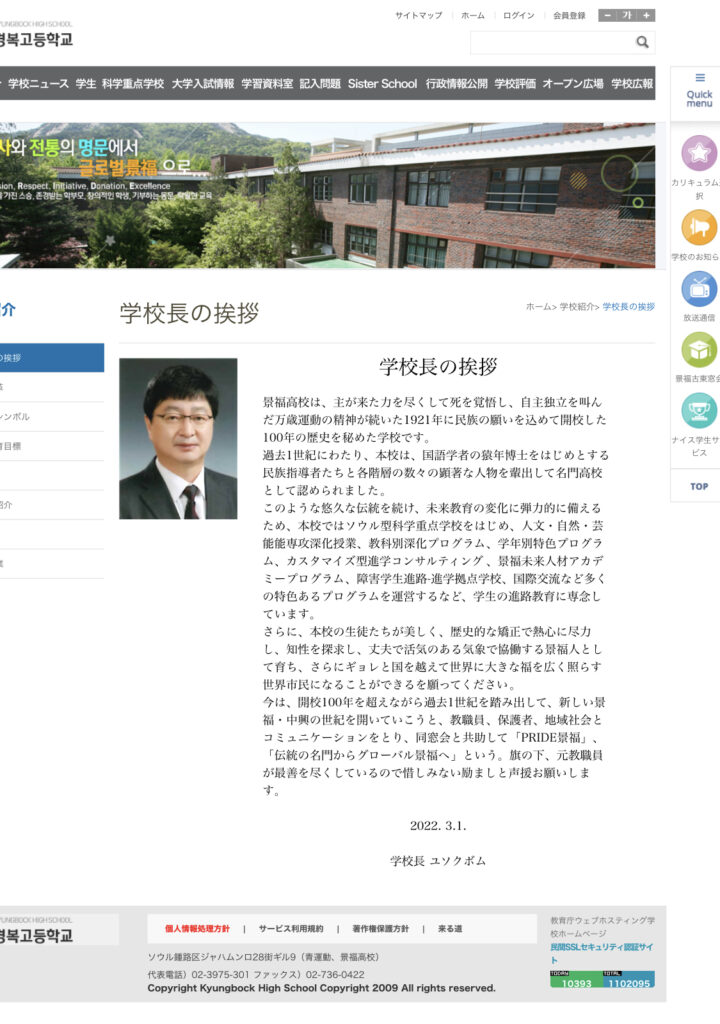
Task: Select the highlighted 挨拶 sidebar item
Action: 52,358
